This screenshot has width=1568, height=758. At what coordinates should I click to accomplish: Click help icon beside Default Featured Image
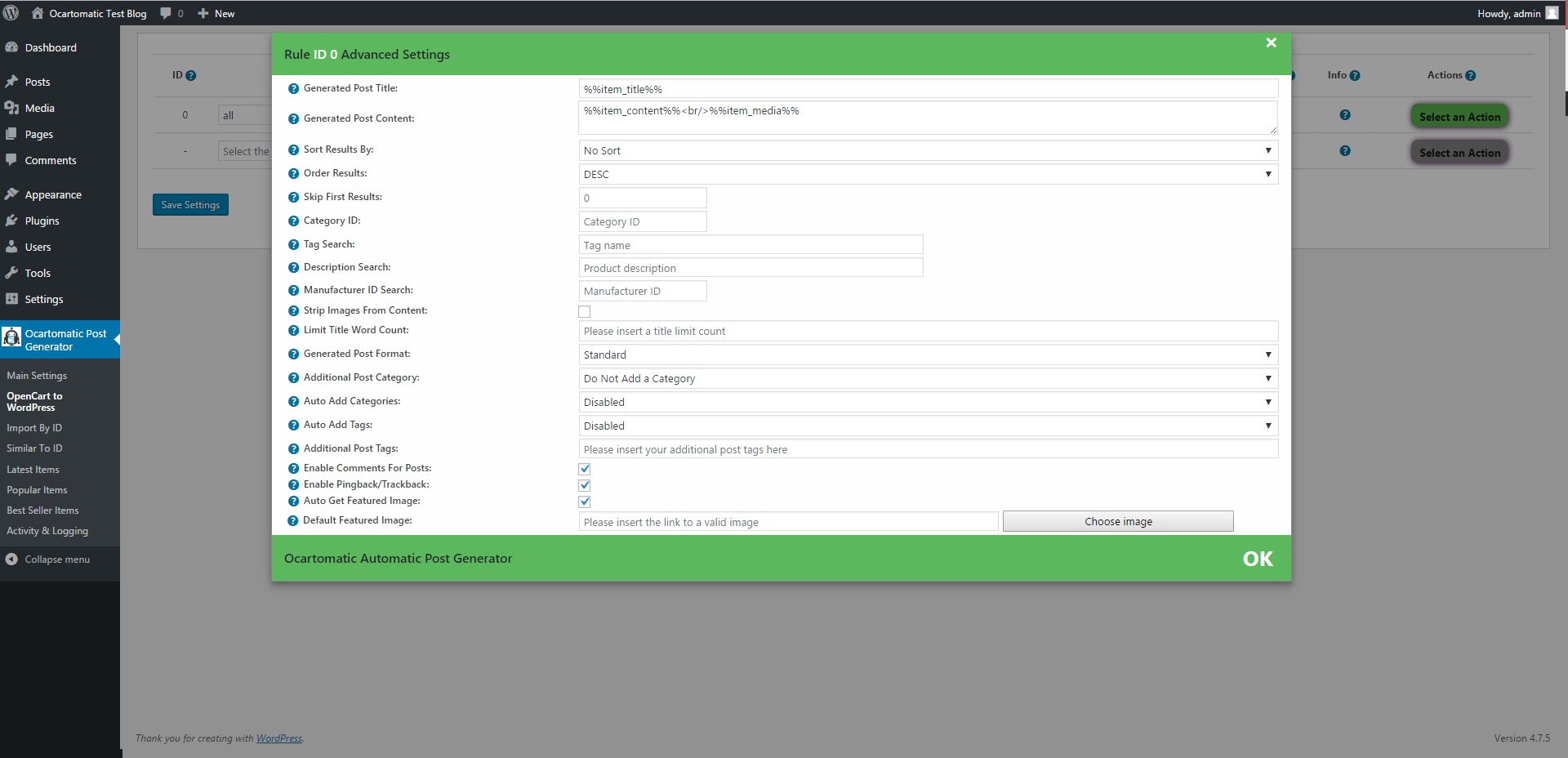293,521
